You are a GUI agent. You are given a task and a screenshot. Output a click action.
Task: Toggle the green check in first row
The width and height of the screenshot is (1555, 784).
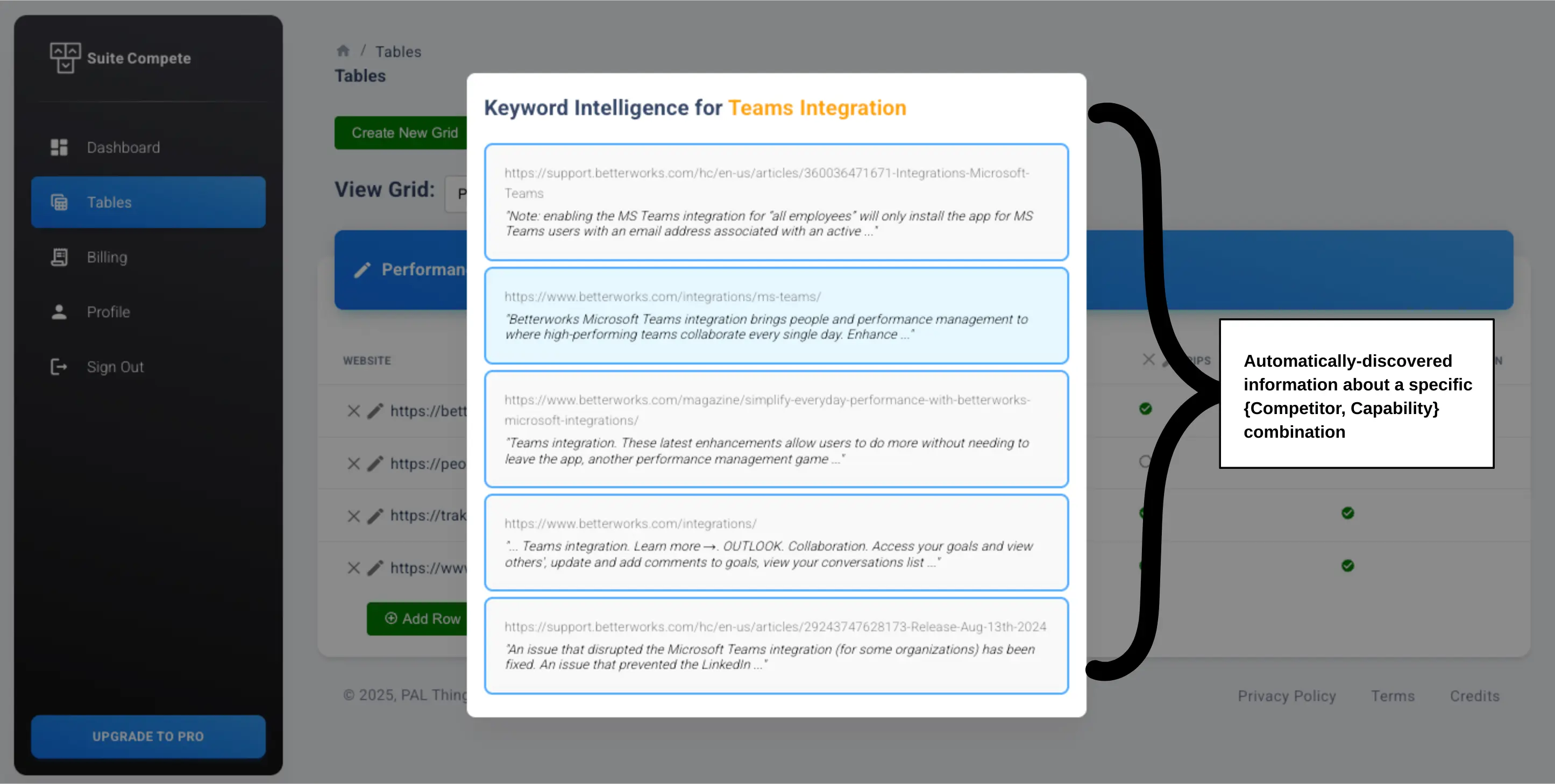(x=1145, y=409)
